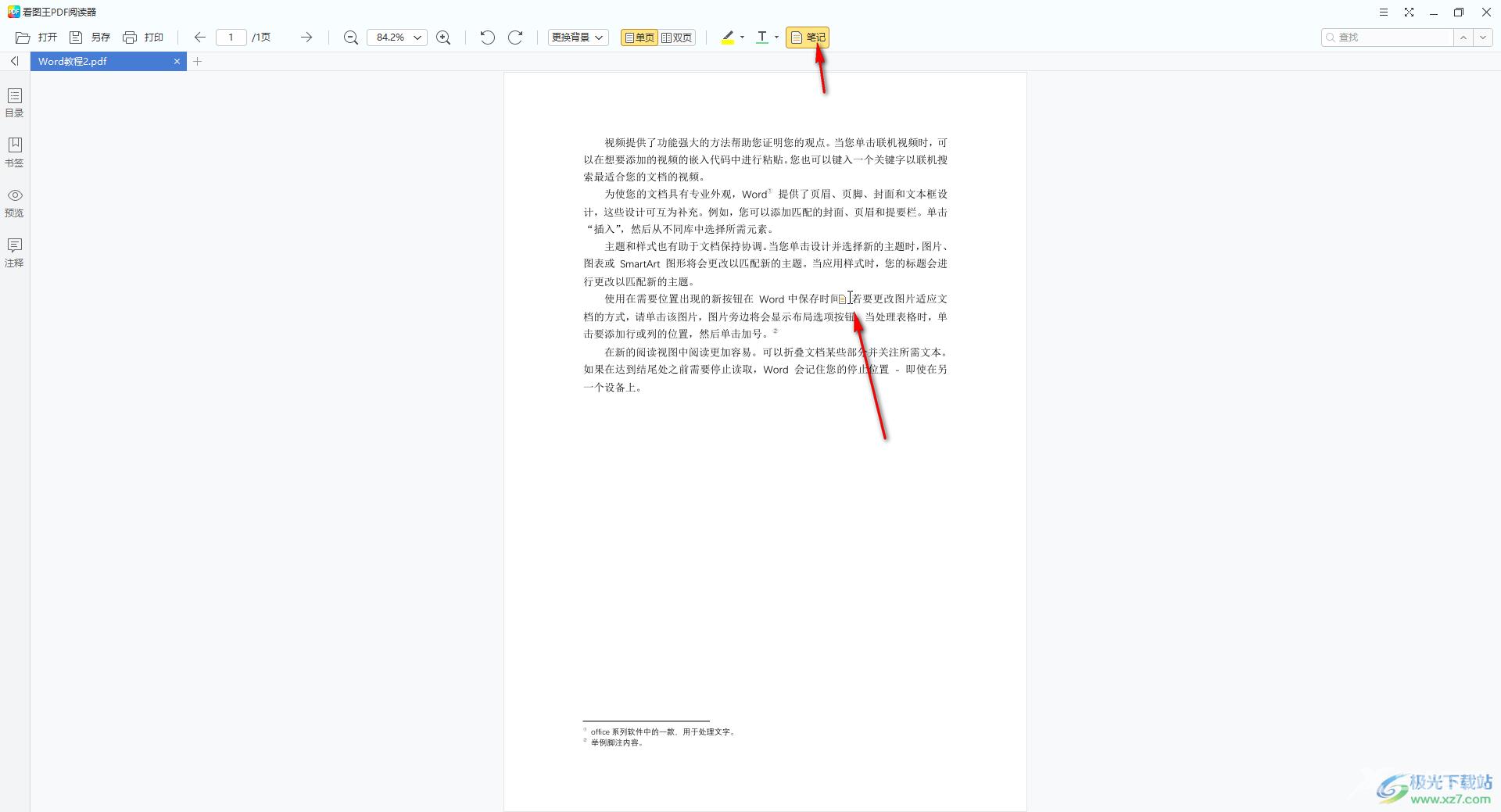Click the note icon in the document
Viewport: 1501px width, 812px height.
842,299
